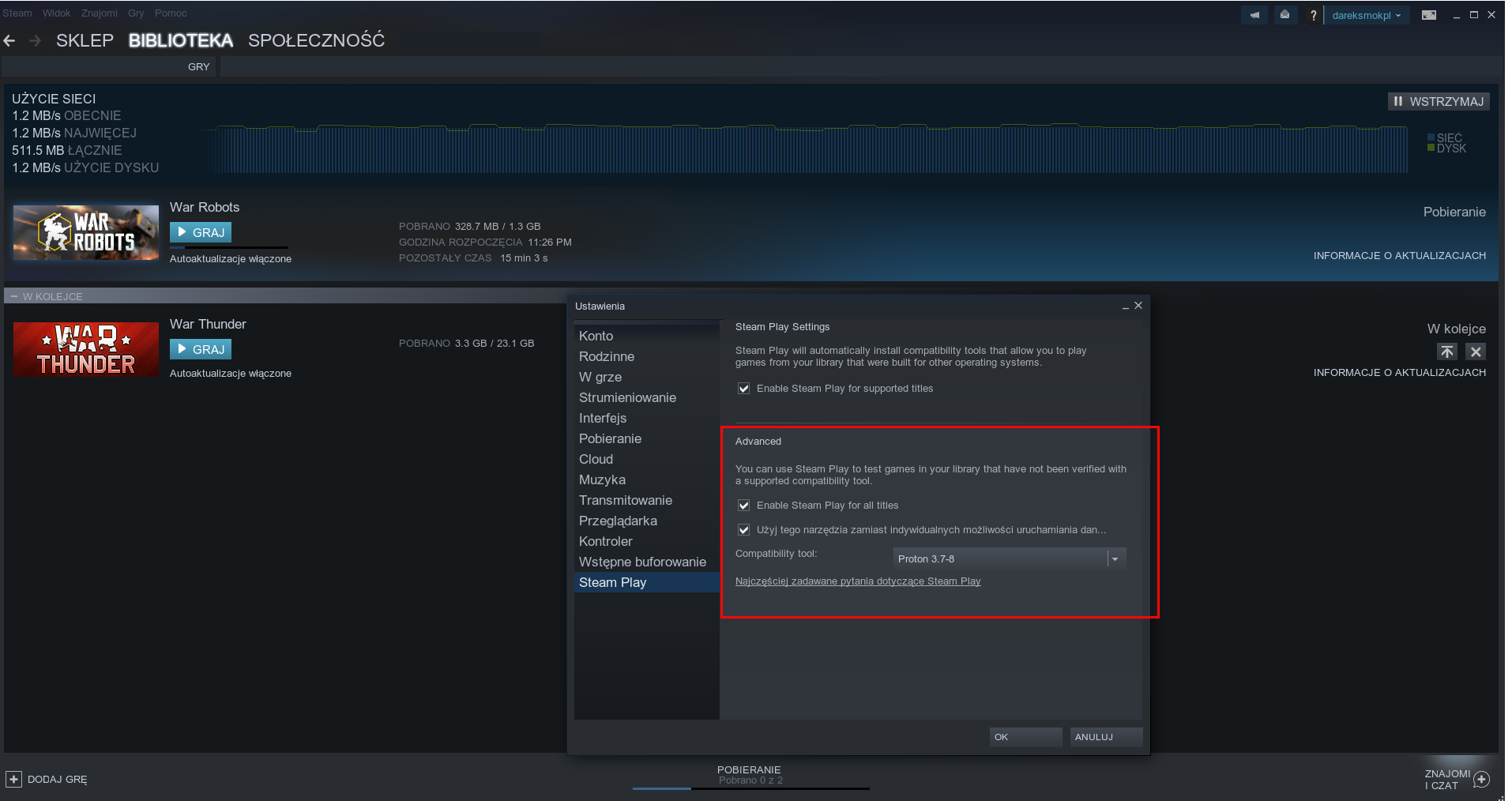Go forward with the right arrow
The height and width of the screenshot is (801, 1512).
pos(36,40)
